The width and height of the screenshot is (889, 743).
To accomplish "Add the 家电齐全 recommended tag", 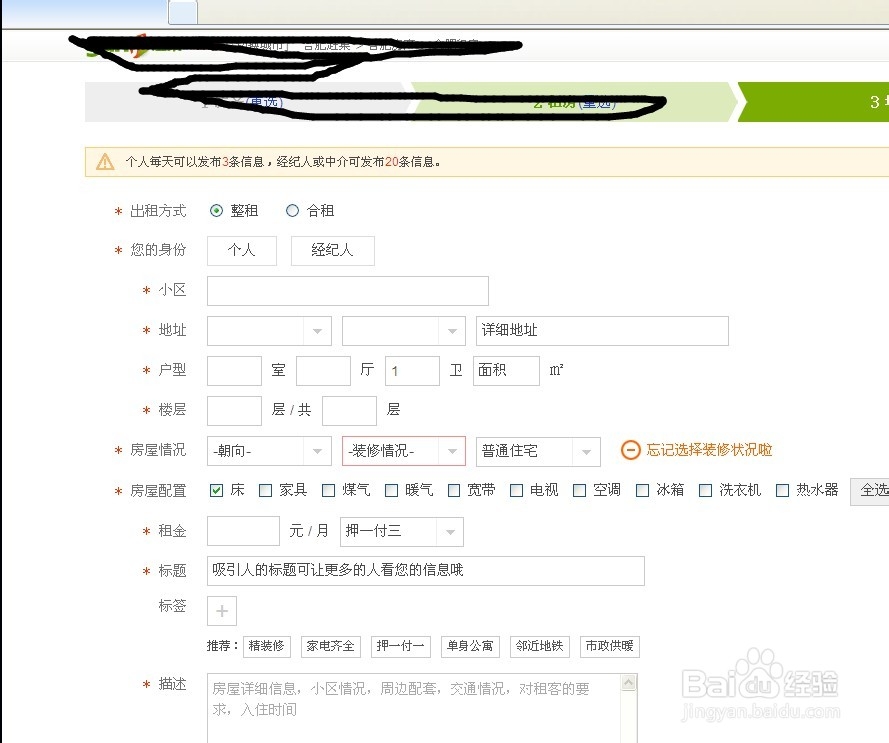I will click(x=331, y=647).
